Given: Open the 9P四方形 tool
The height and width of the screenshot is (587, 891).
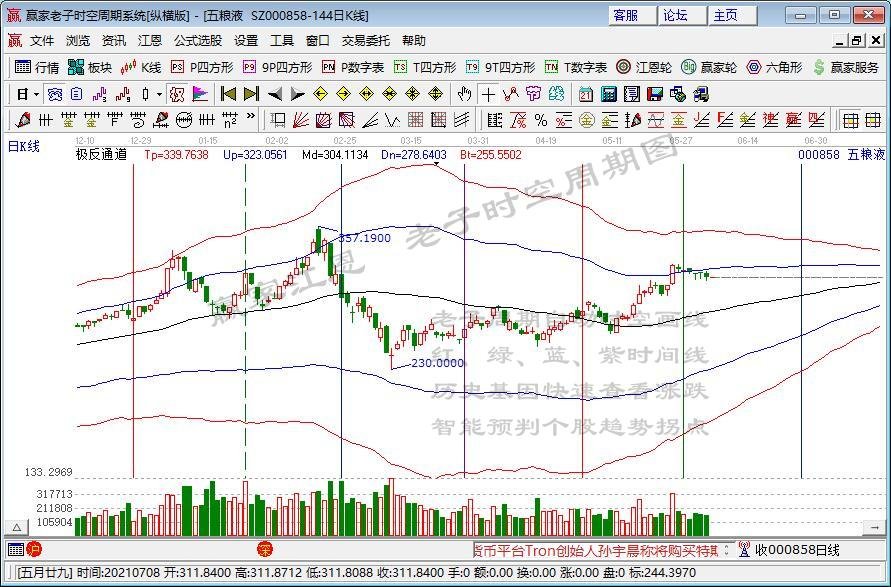Looking at the screenshot, I should (x=277, y=68).
